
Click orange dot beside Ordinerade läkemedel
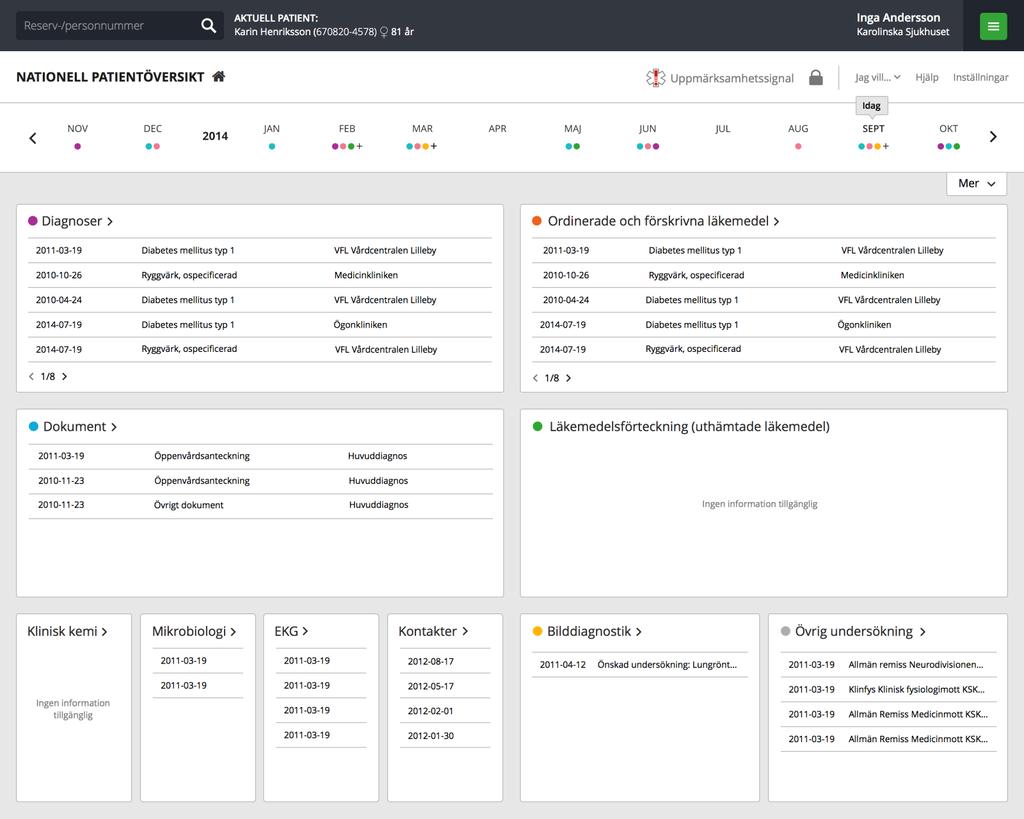tap(537, 221)
